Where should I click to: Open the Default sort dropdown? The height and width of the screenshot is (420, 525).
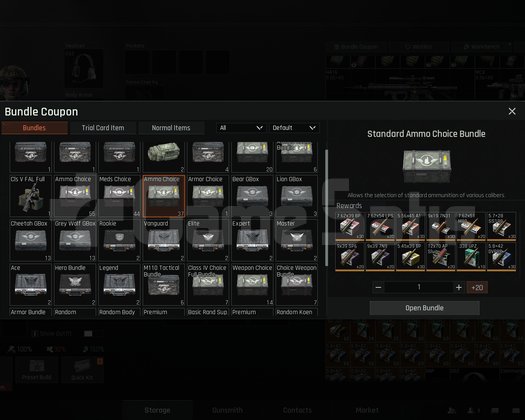click(x=294, y=128)
